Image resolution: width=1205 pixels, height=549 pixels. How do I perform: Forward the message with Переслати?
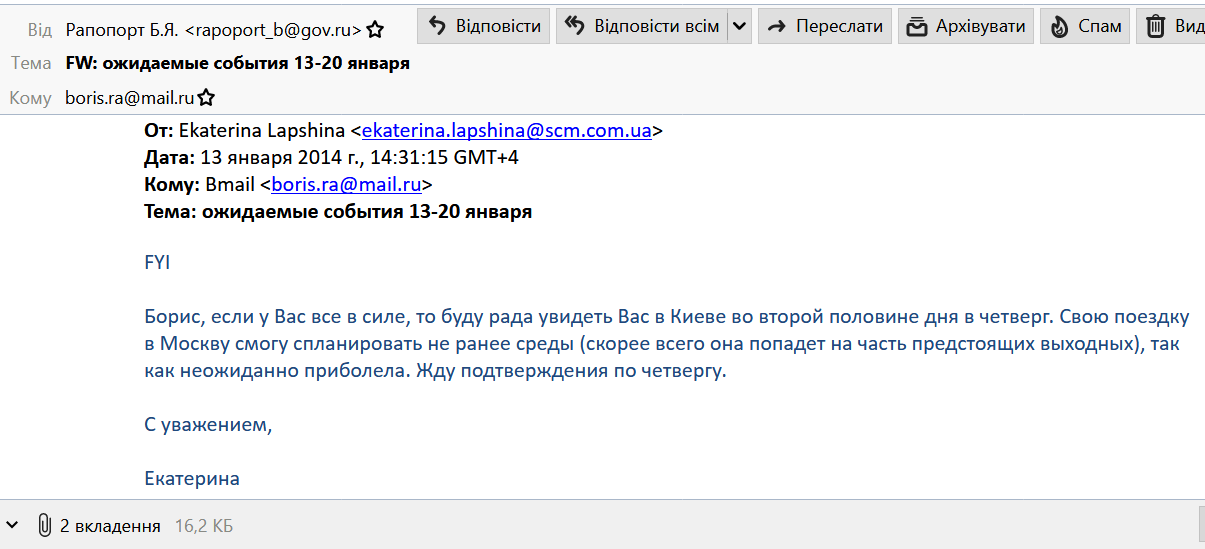click(x=824, y=27)
